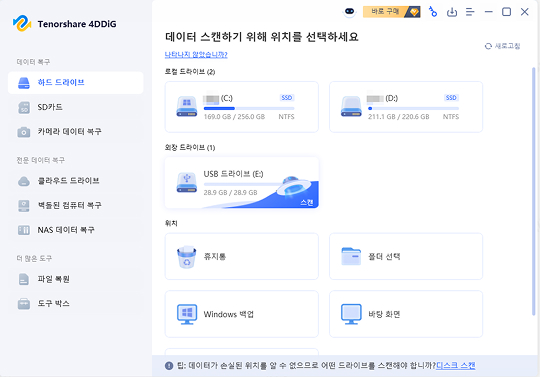Click the file repair document icon
The height and width of the screenshot is (377, 540).
[x=24, y=279]
